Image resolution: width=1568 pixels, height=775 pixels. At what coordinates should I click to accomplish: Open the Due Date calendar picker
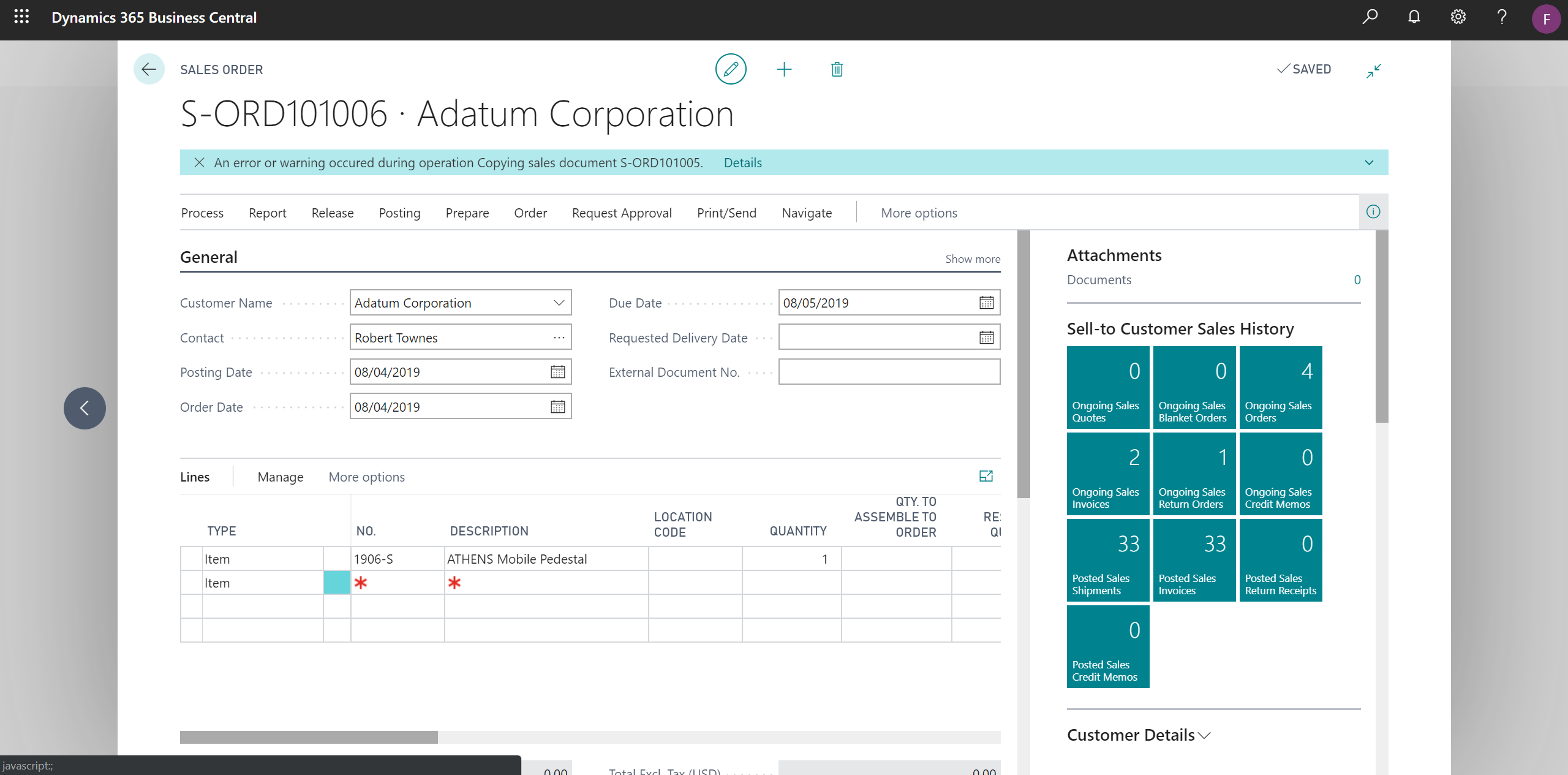pyautogui.click(x=986, y=303)
